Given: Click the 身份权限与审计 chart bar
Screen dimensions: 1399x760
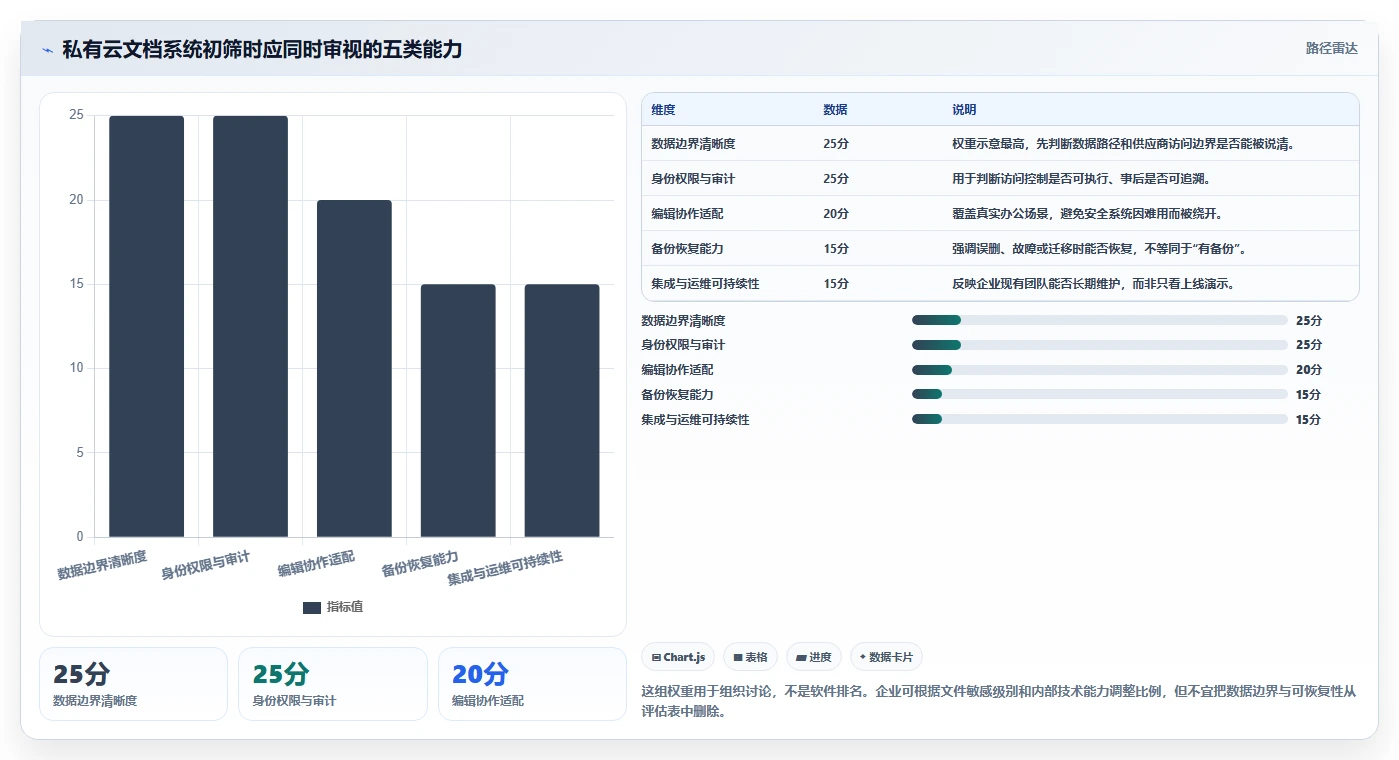Looking at the screenshot, I should point(250,326).
